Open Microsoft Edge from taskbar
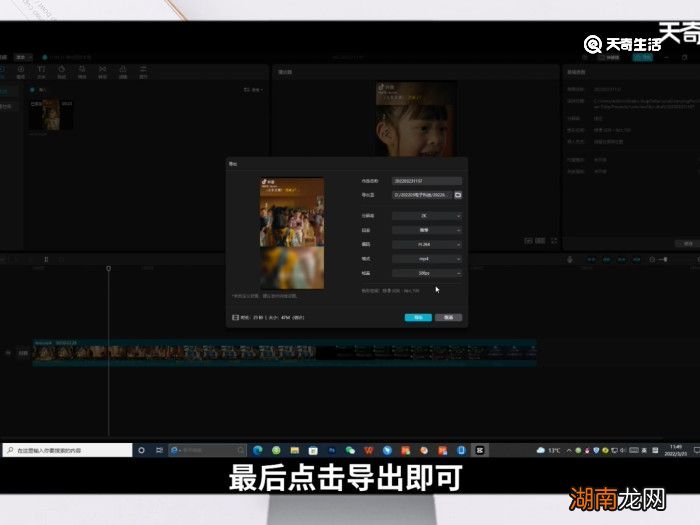The image size is (700, 525). click(x=258, y=450)
